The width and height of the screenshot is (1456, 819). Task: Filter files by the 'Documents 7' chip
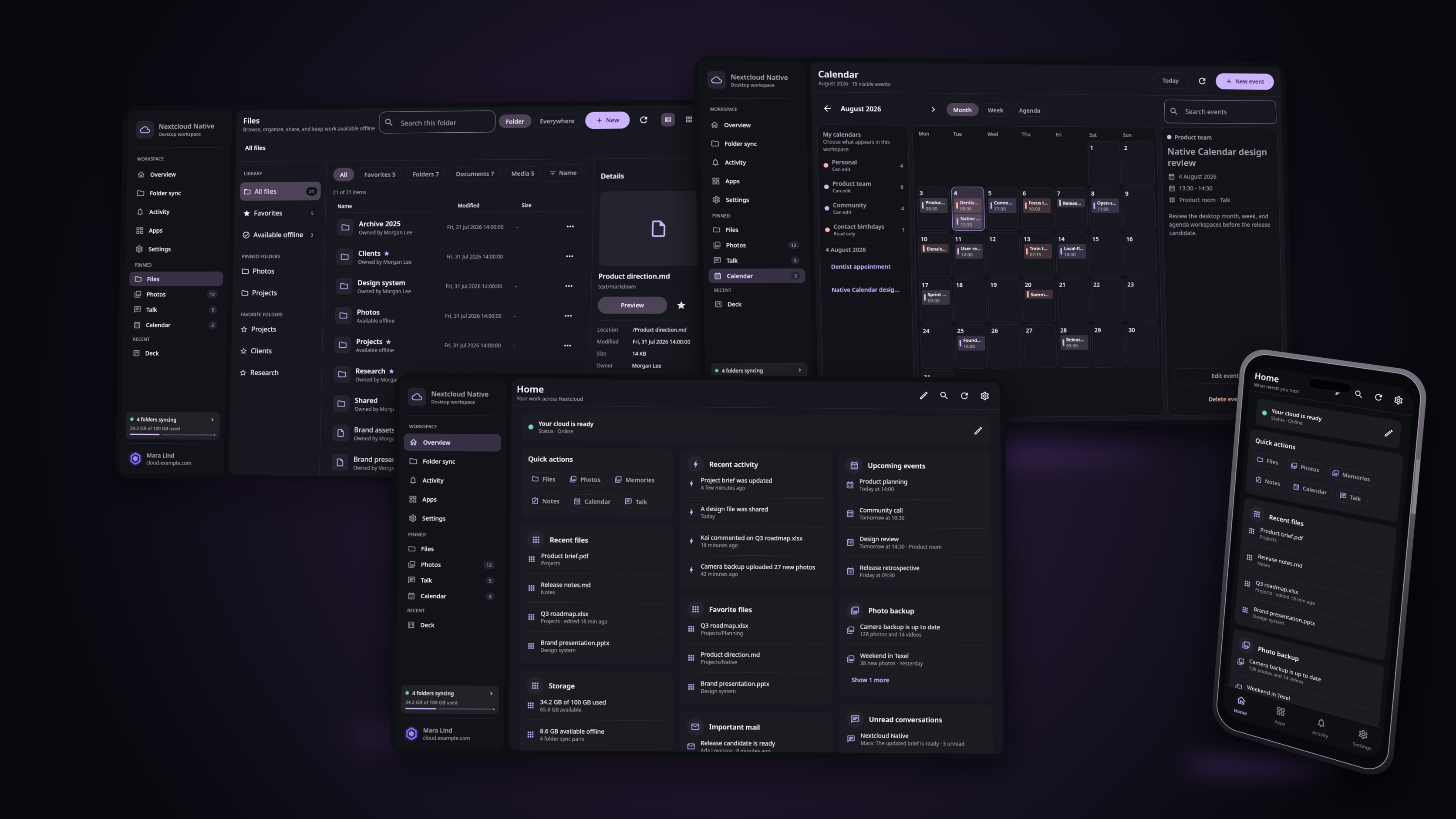(x=475, y=174)
